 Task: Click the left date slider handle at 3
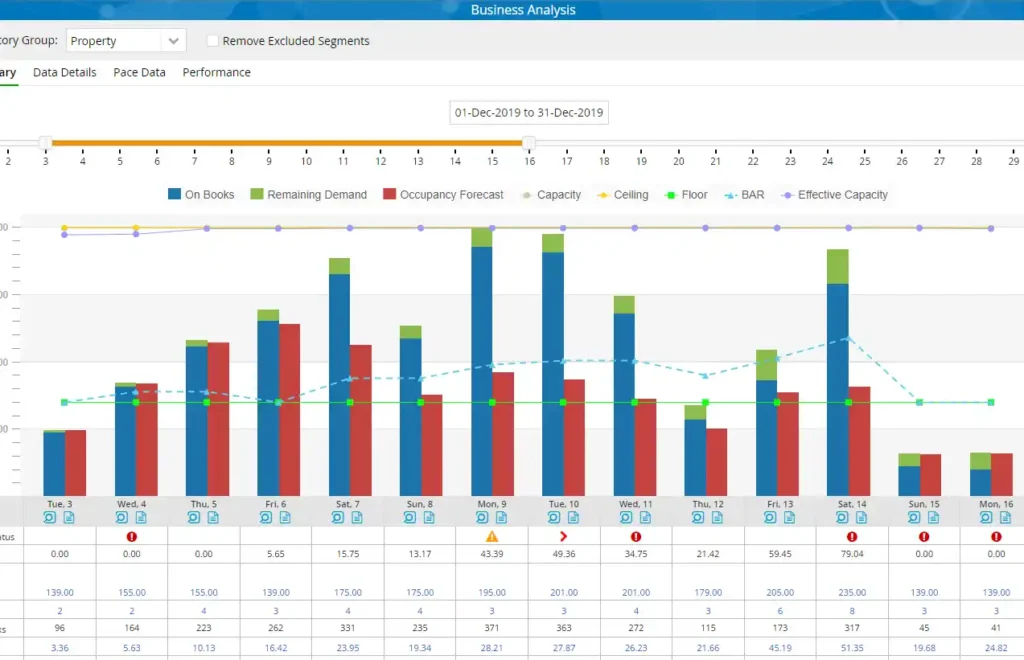(x=45, y=142)
